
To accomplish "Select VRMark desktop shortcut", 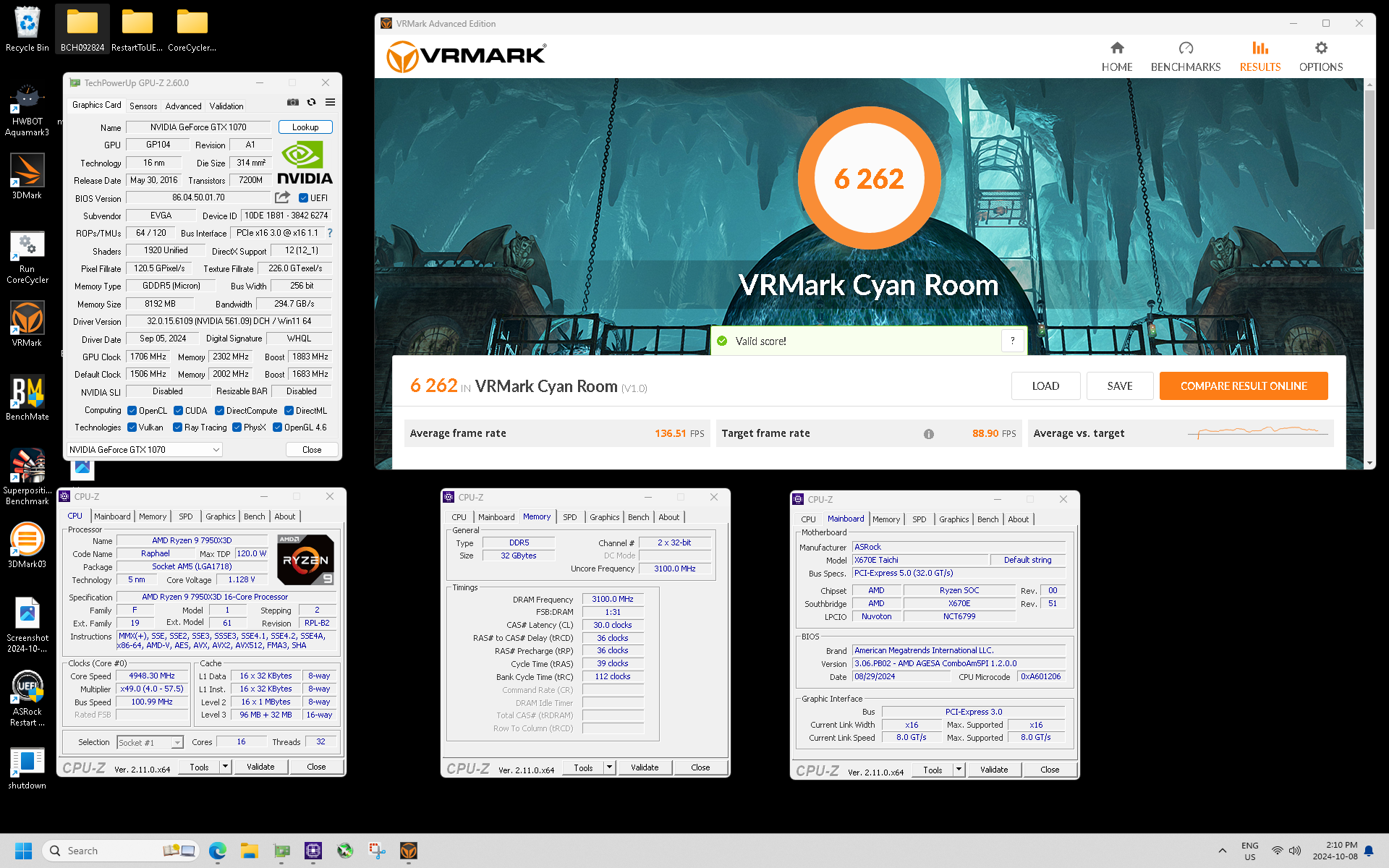I will [x=27, y=323].
